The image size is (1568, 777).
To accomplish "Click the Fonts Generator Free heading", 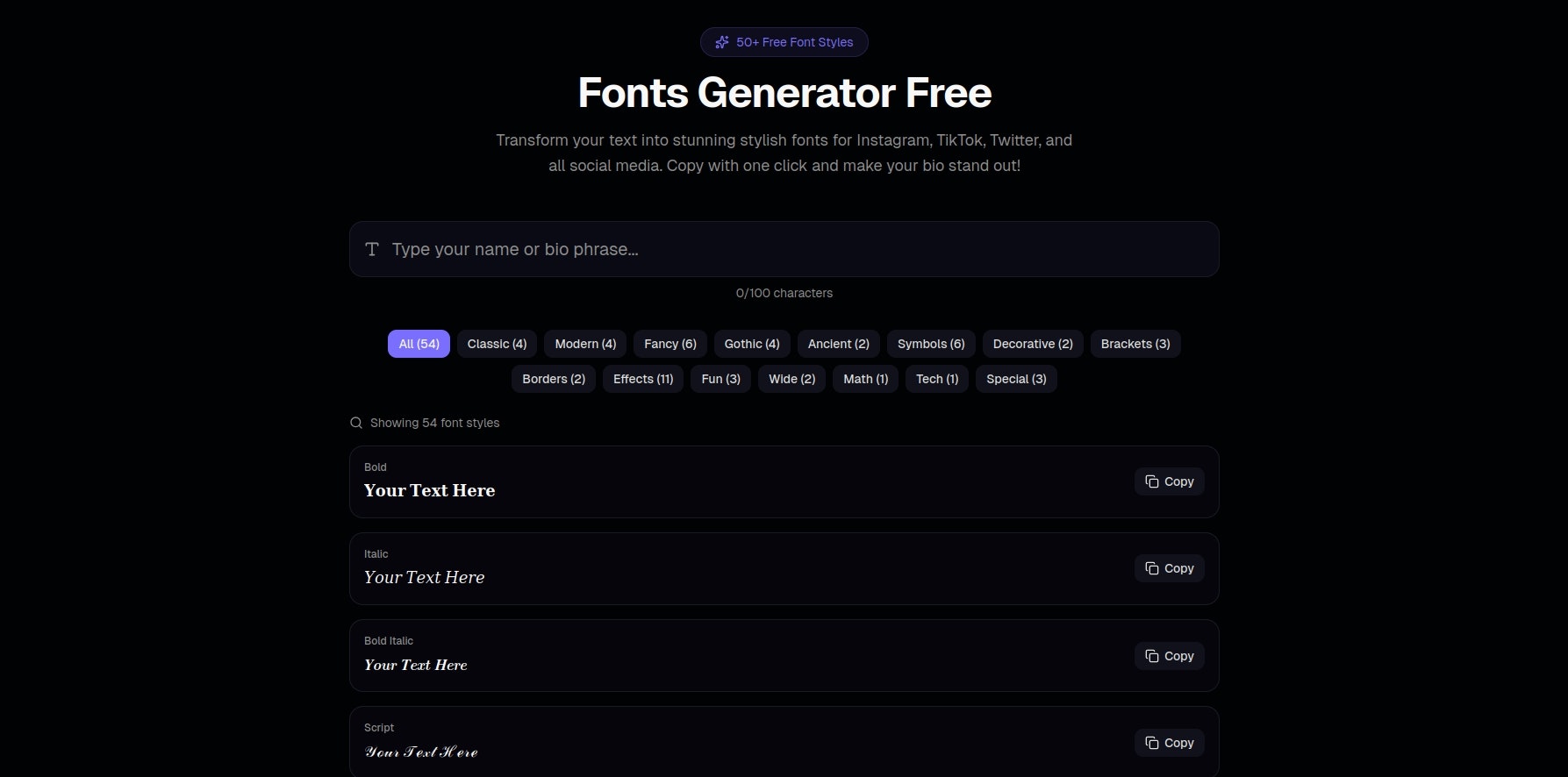I will pyautogui.click(x=784, y=92).
